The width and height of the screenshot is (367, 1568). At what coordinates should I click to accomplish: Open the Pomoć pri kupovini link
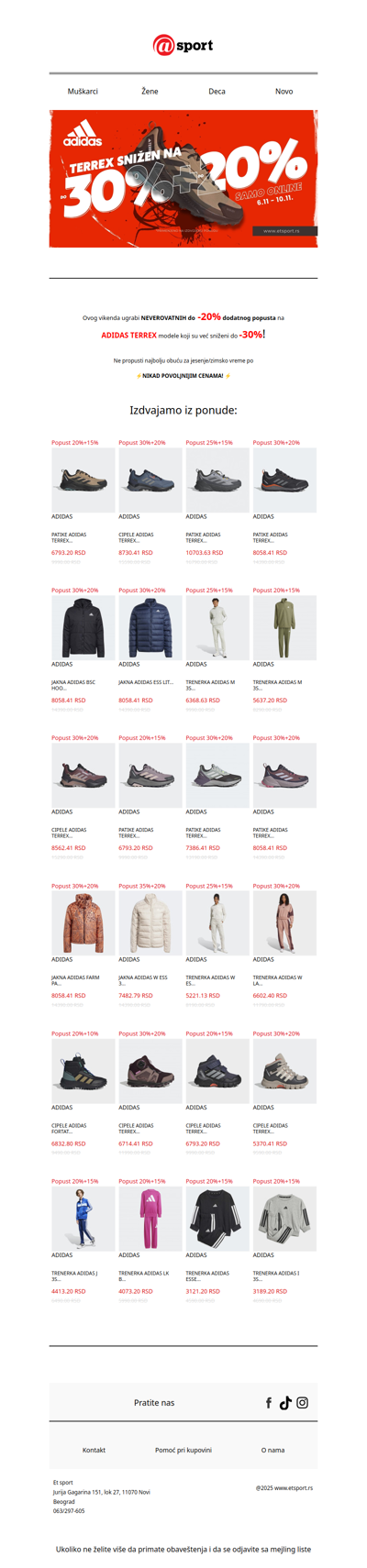[183, 1450]
